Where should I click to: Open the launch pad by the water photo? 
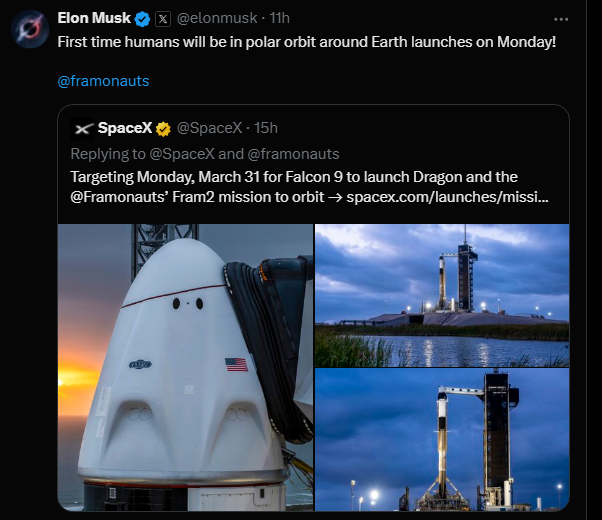click(442, 294)
